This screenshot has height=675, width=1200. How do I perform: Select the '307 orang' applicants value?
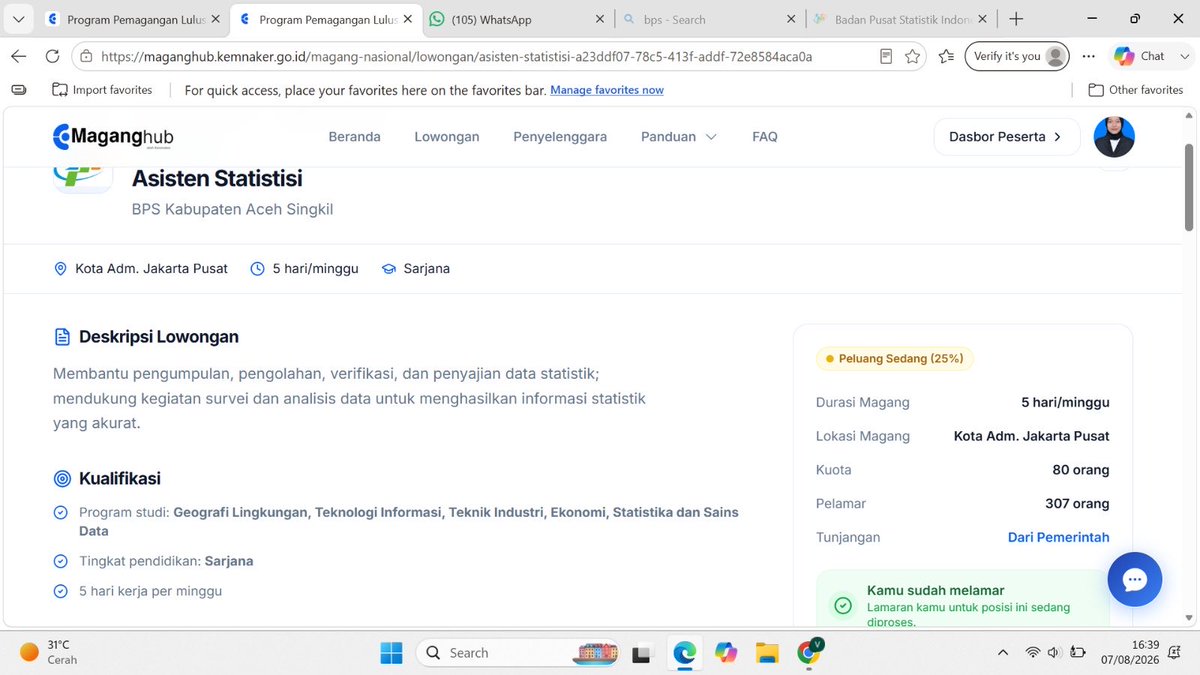1077,504
